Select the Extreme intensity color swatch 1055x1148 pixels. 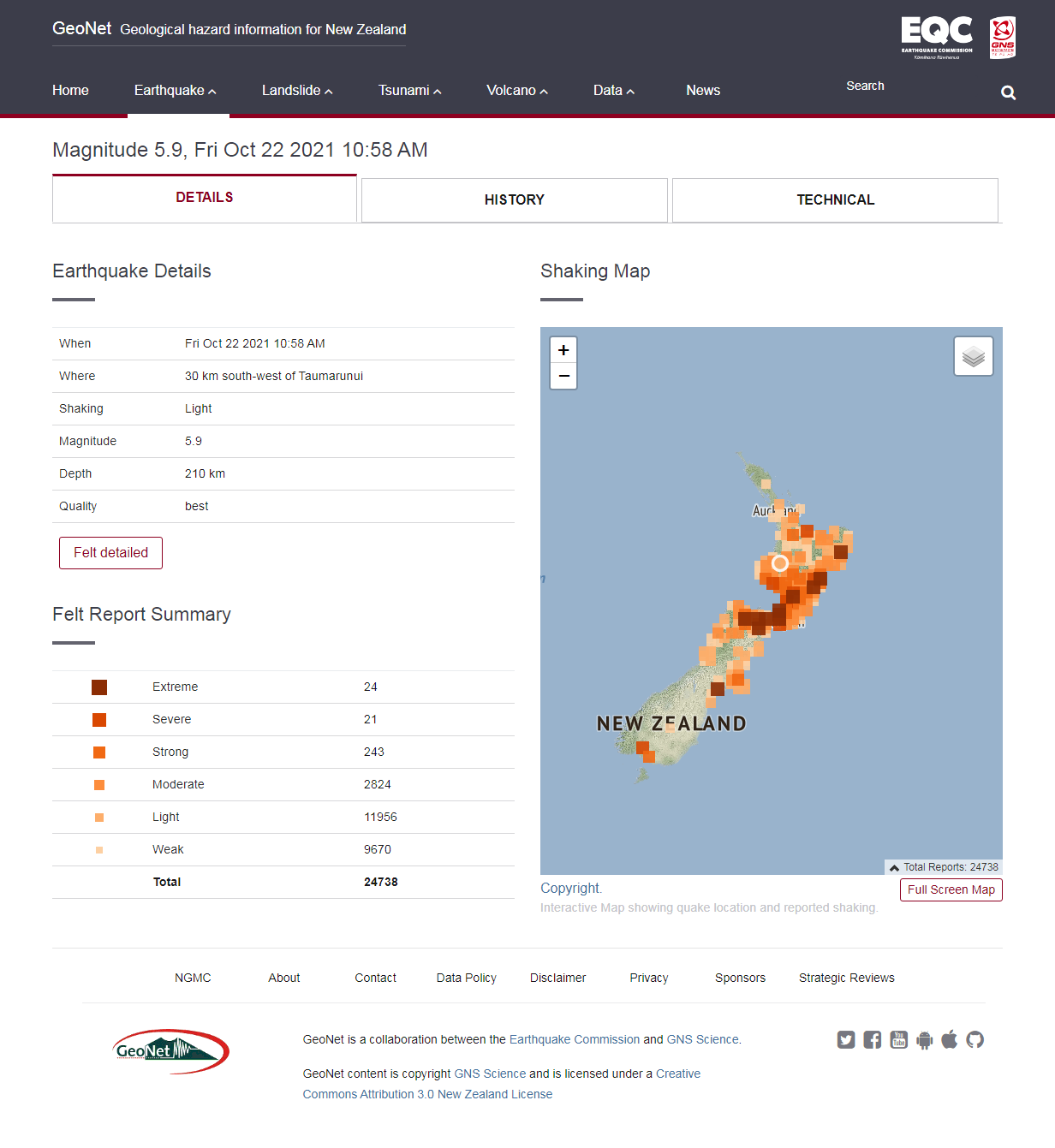[99, 687]
